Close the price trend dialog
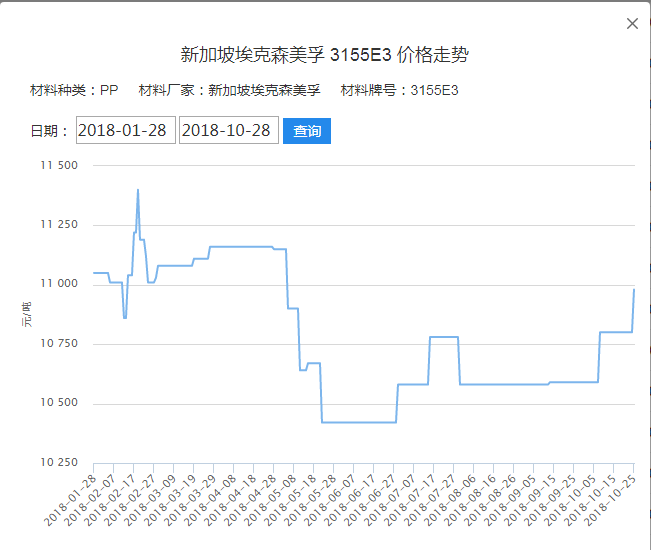This screenshot has width=651, height=550. pyautogui.click(x=632, y=24)
